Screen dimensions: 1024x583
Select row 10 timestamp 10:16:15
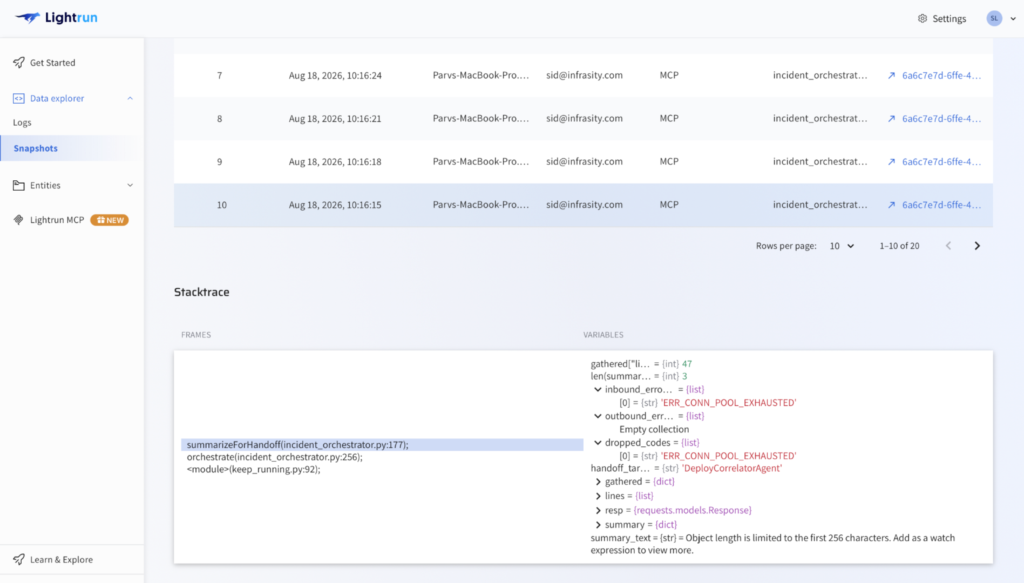(x=335, y=205)
